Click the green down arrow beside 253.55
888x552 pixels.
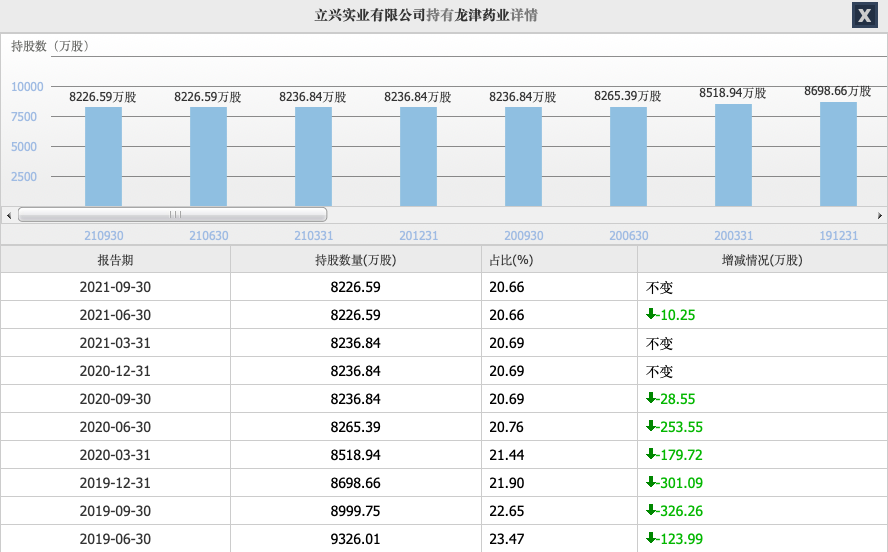pos(651,426)
